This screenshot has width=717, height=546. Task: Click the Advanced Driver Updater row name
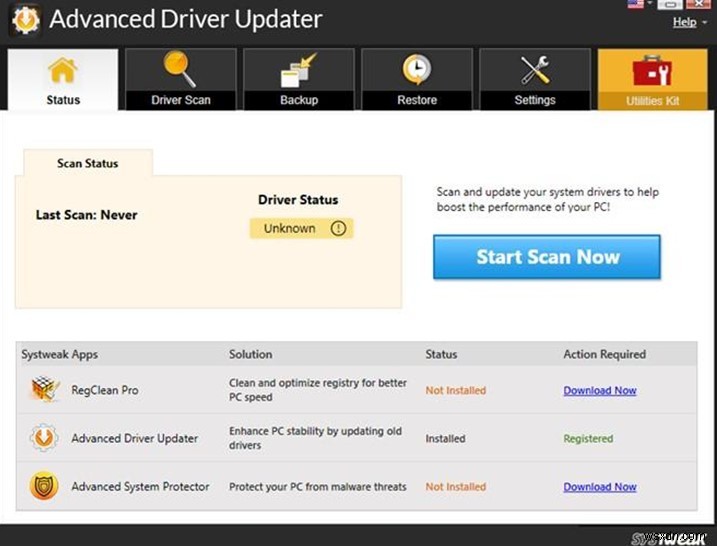[134, 438]
